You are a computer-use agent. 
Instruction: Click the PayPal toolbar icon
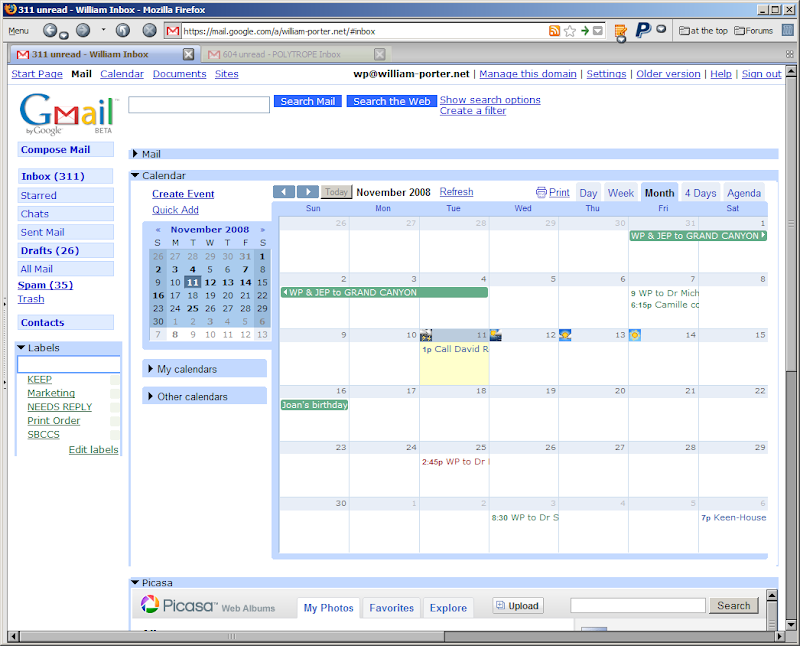643,30
